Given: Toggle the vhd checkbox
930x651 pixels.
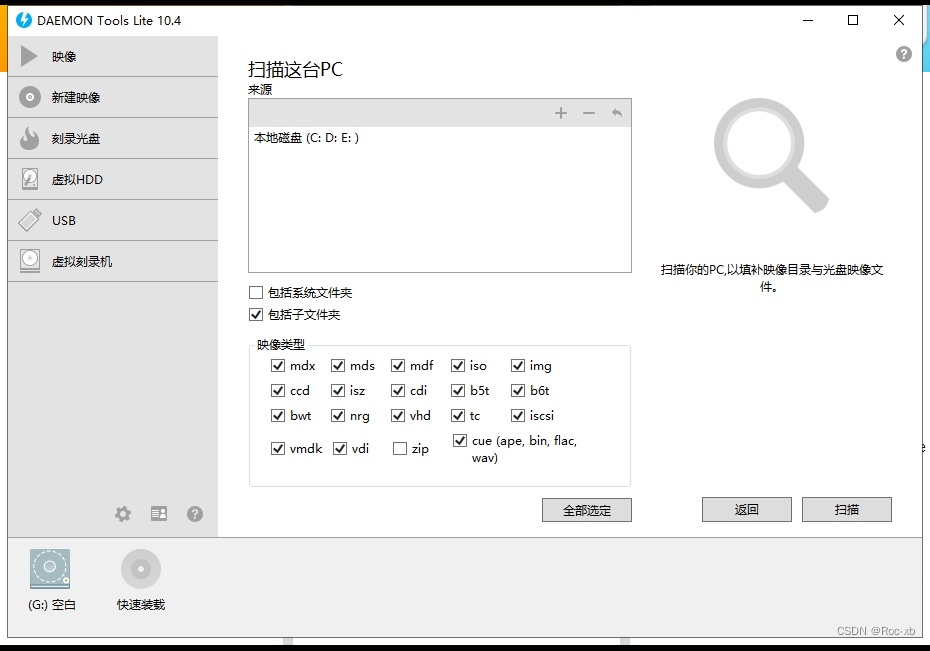Looking at the screenshot, I should (x=397, y=415).
